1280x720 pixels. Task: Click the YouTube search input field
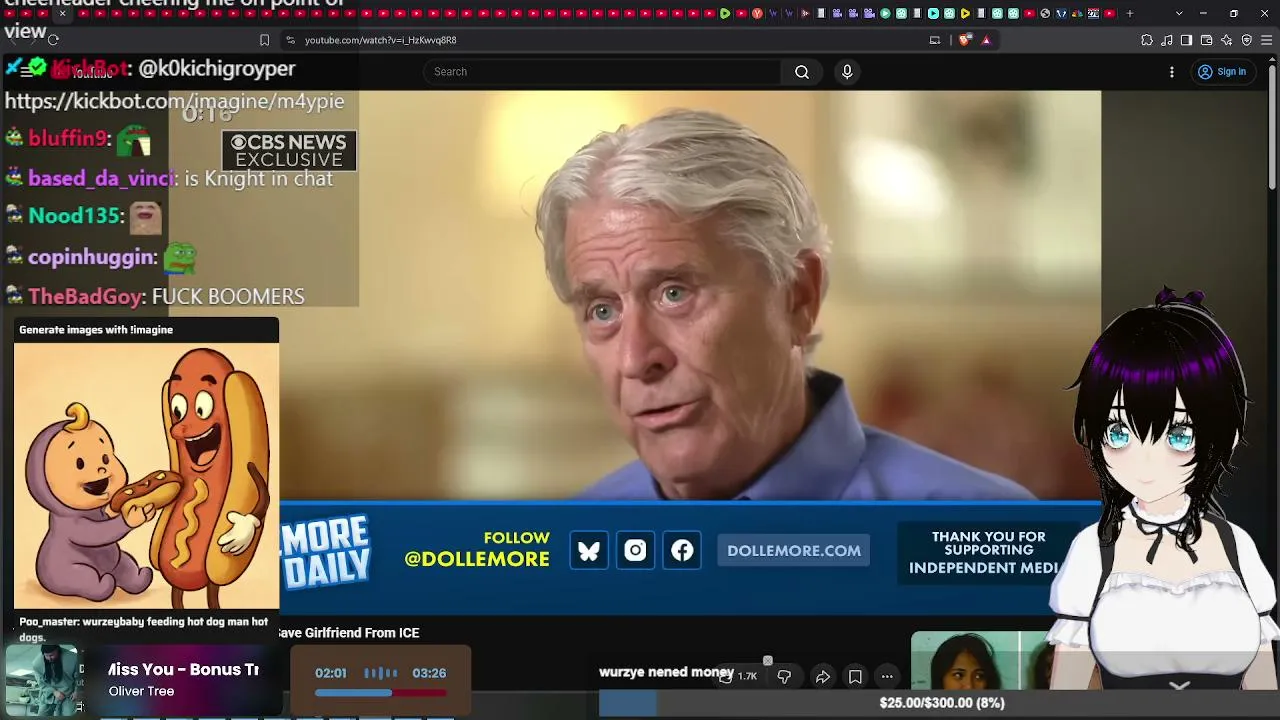point(602,72)
